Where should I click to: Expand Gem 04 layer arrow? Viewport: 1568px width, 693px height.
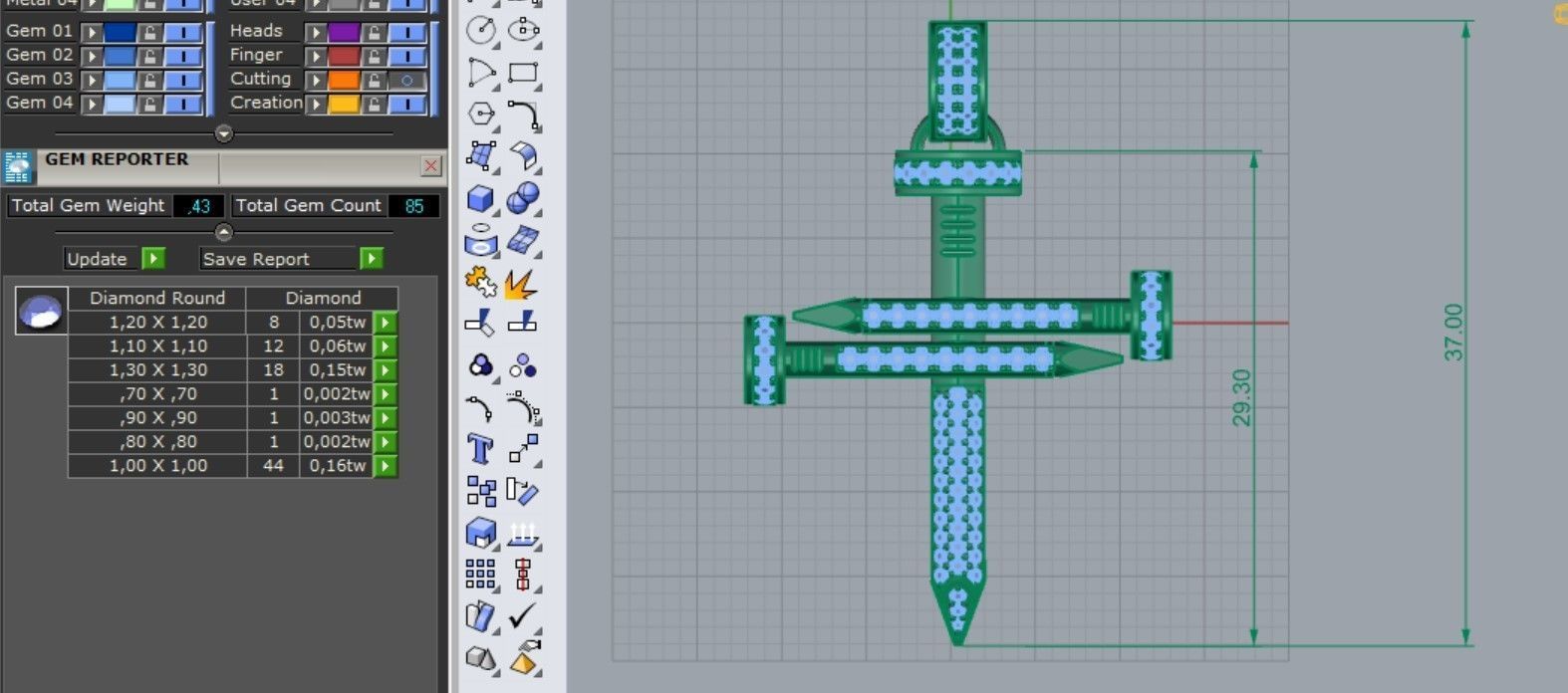click(x=92, y=104)
